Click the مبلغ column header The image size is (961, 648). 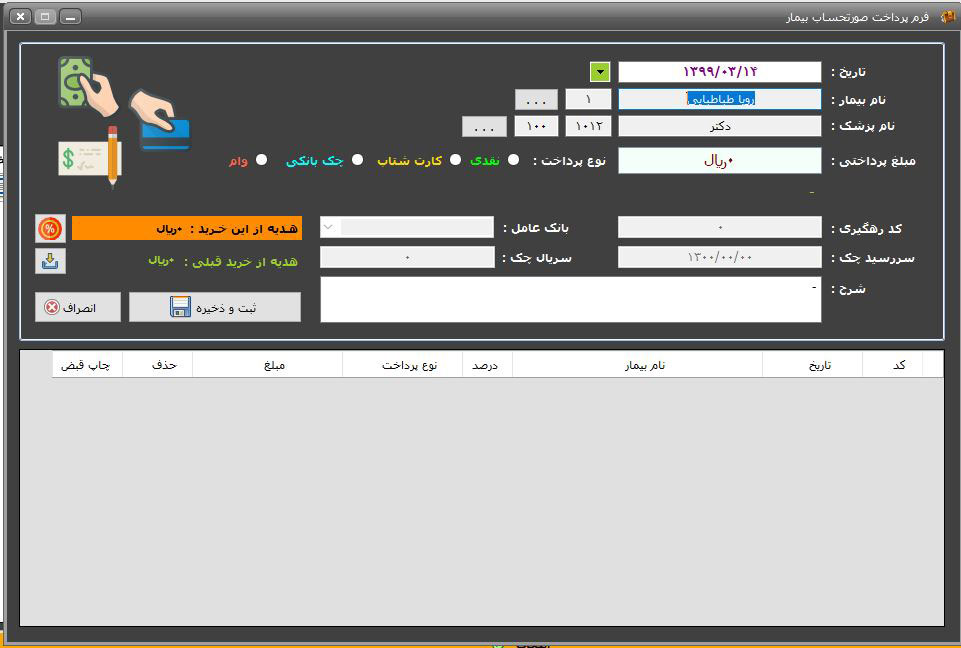(268, 365)
